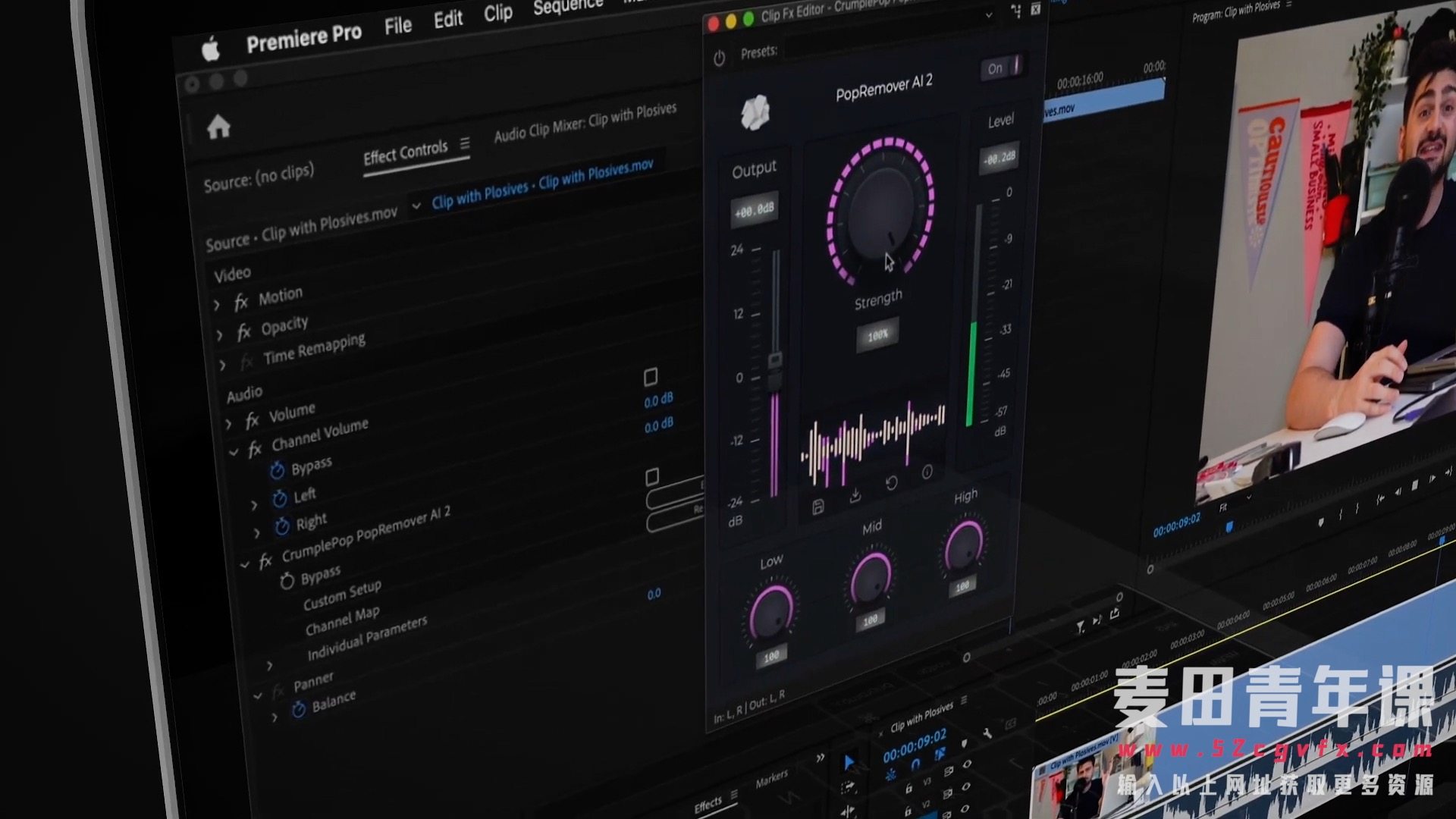Viewport: 1456px width, 819px height.
Task: Switch to the Audio Clip Mixer tab
Action: coord(585,123)
